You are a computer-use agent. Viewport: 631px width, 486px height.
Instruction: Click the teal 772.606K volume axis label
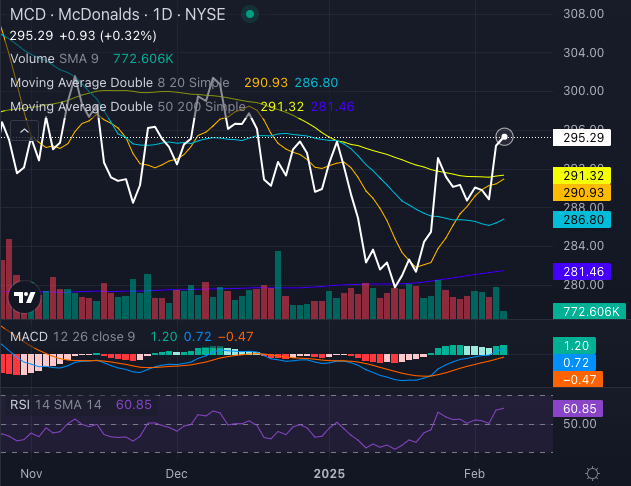(586, 312)
